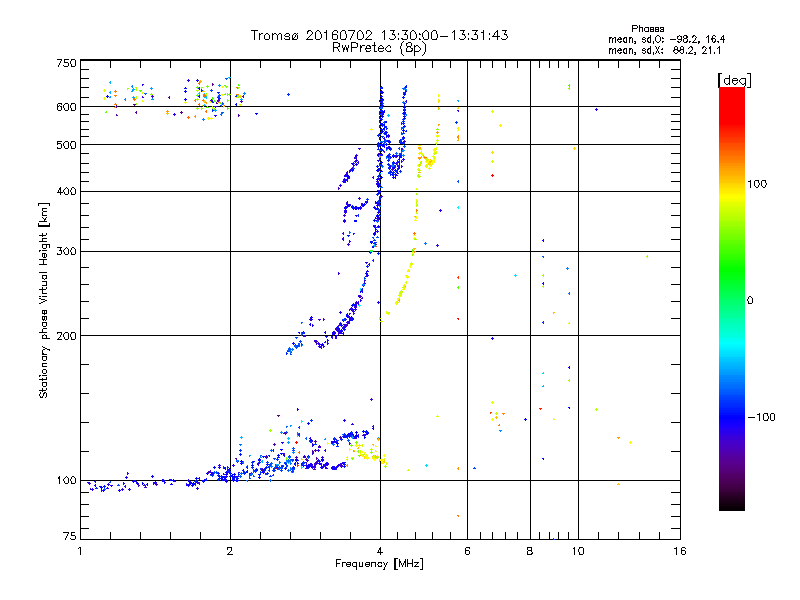Click the '[deg]' colorbar unit label
Screen dimensions: 800x600
pos(734,80)
